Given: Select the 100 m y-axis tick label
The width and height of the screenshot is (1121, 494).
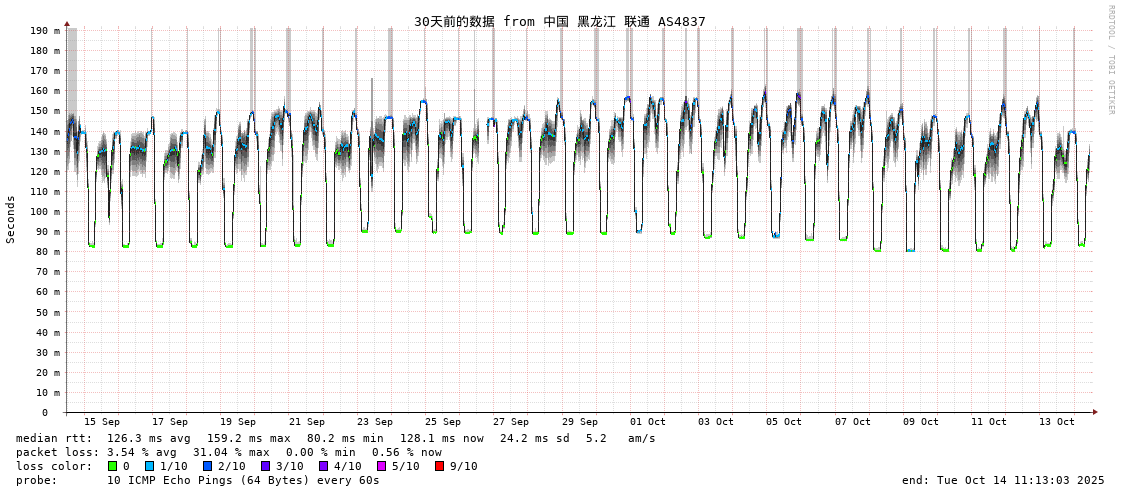Looking at the screenshot, I should [x=44, y=212].
